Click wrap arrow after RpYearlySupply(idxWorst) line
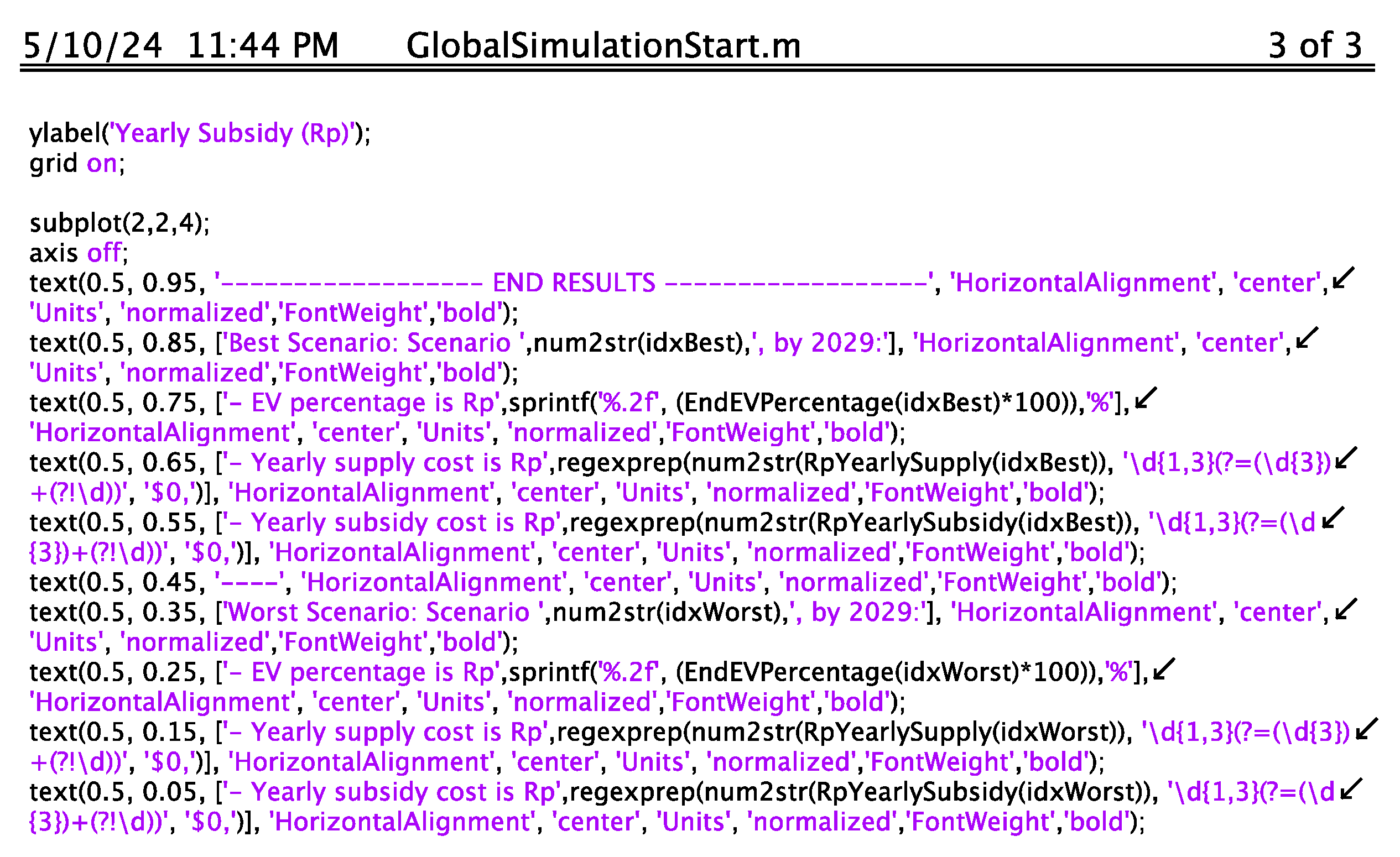This screenshot has height=857, width=1400. pos(1366,729)
